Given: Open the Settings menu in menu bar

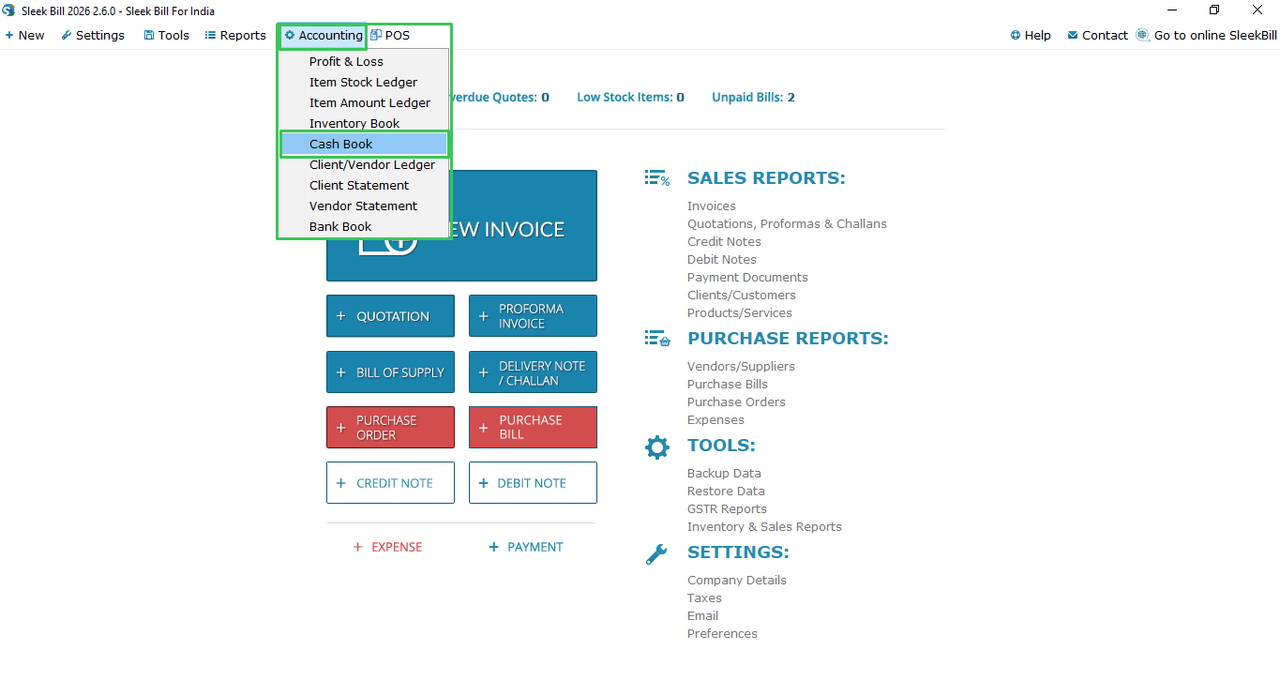Looking at the screenshot, I should click(x=93, y=35).
